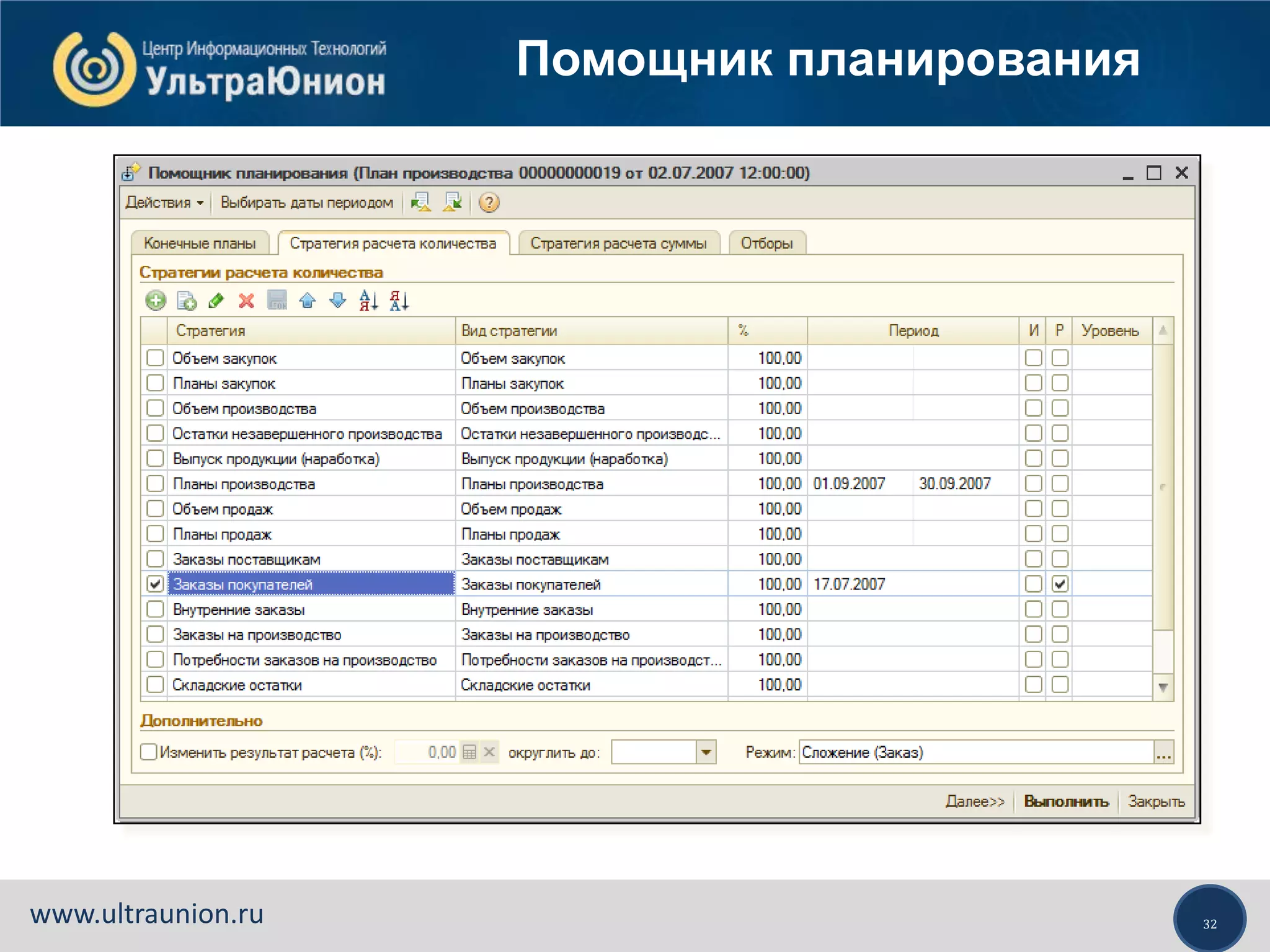Open the Действия dropdown menu
The width and height of the screenshot is (1270, 952).
[165, 203]
